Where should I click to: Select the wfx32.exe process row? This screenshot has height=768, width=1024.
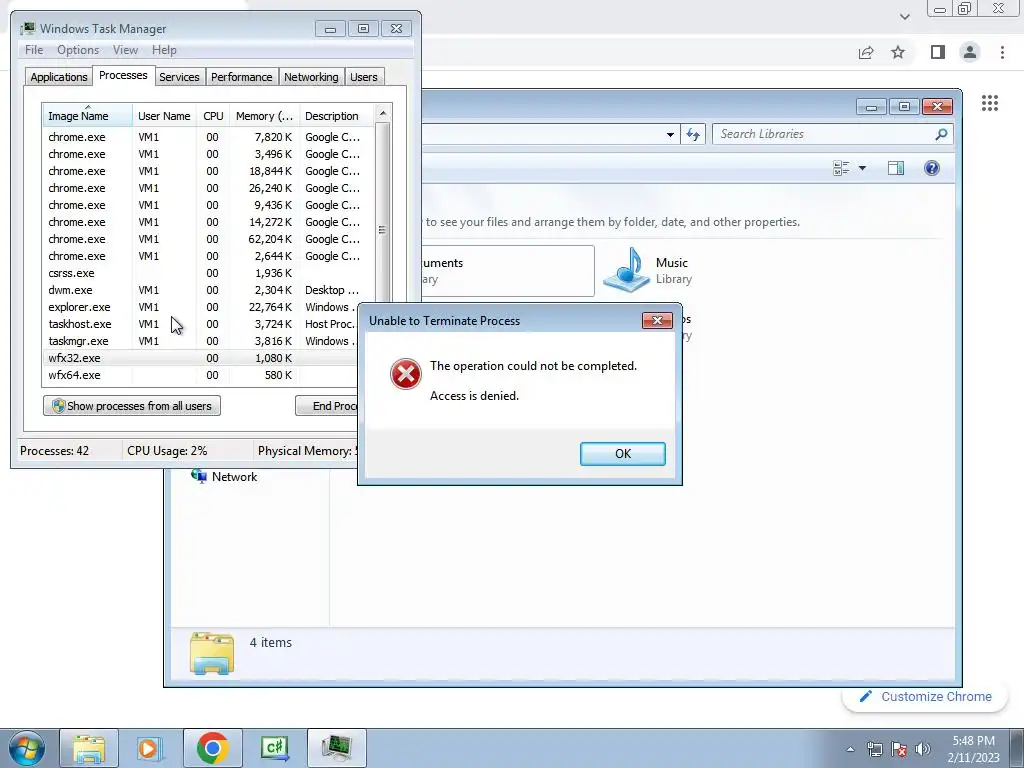(x=201, y=358)
